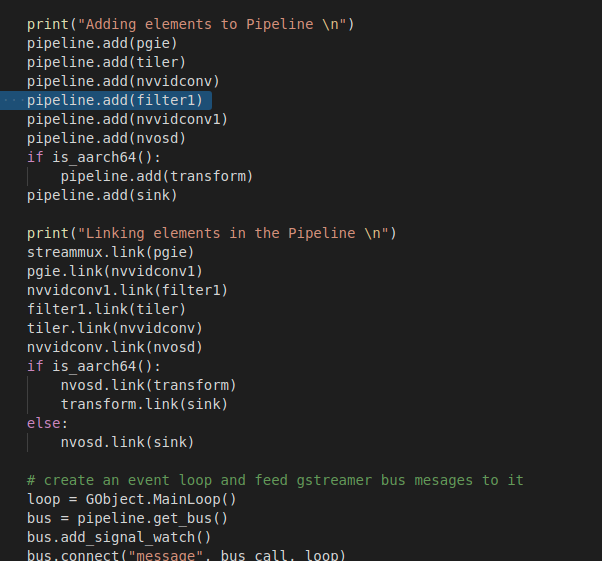This screenshot has width=602, height=561.
Task: Place cursor on transform.link(sink) line
Action: click(143, 404)
